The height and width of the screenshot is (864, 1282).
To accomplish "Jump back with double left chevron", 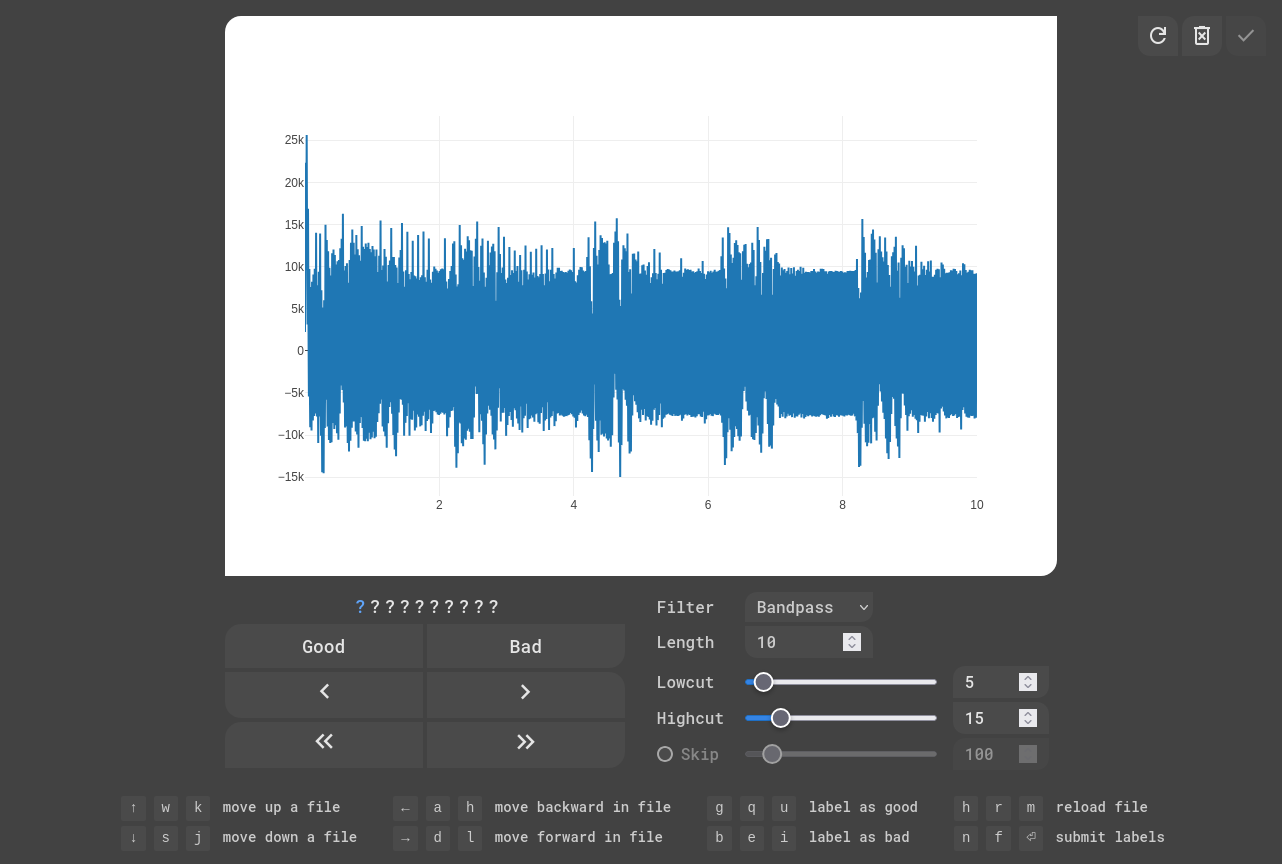I will pyautogui.click(x=324, y=741).
